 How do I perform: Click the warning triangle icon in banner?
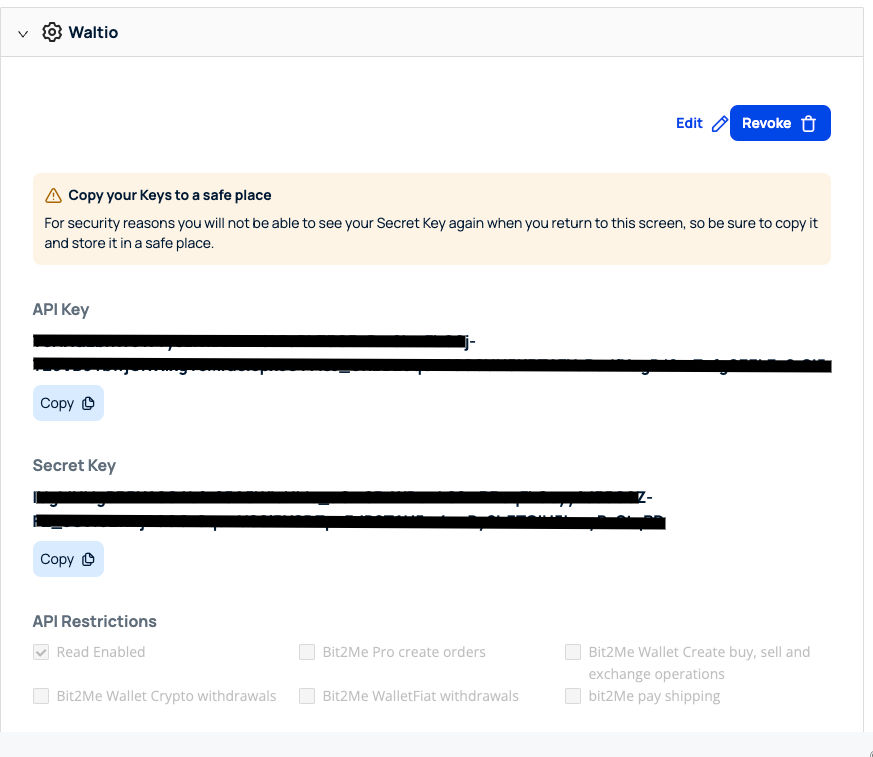tap(54, 195)
